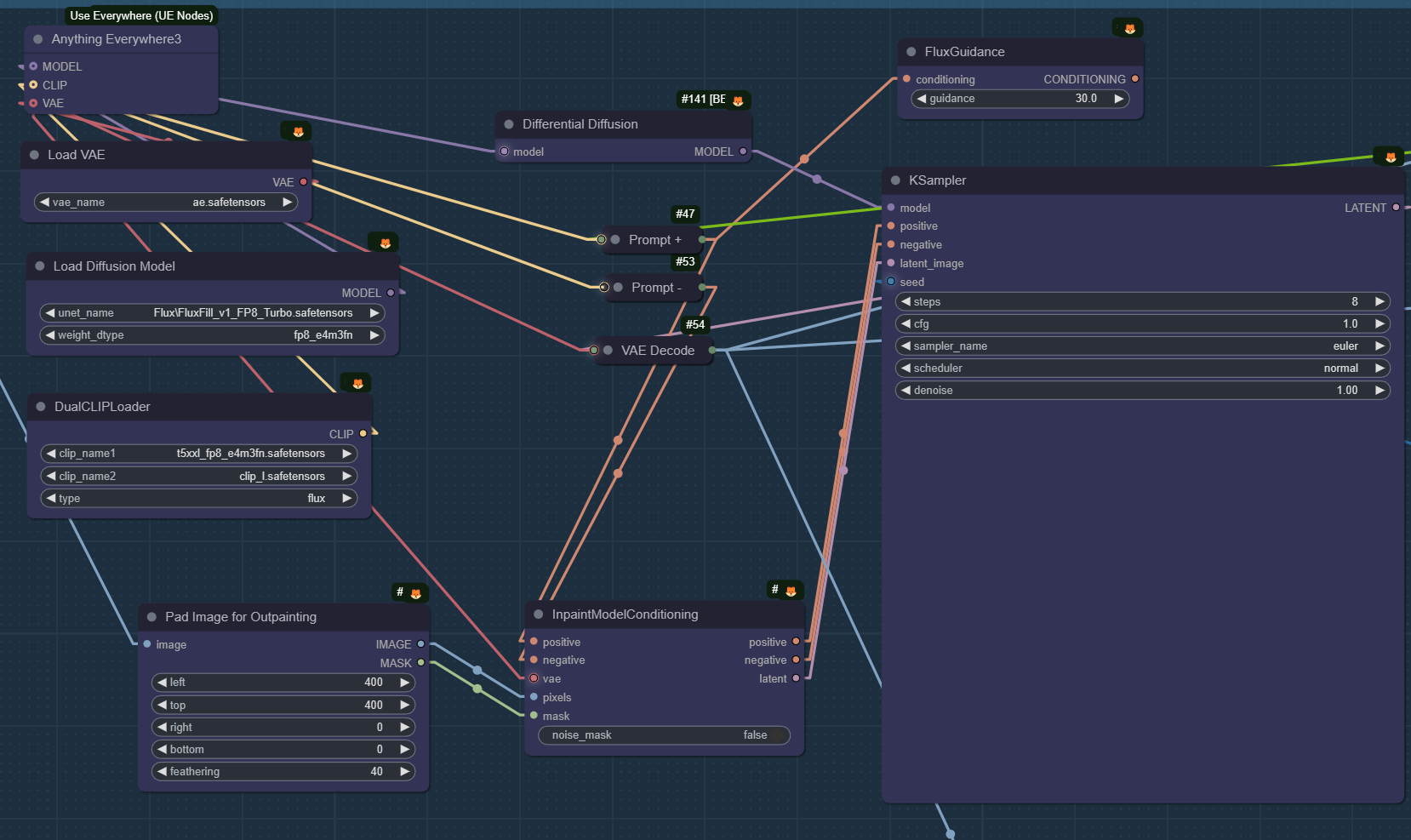The image size is (1411, 840).
Task: Click the fox badge above Load Diffusion Model
Action: (x=385, y=243)
